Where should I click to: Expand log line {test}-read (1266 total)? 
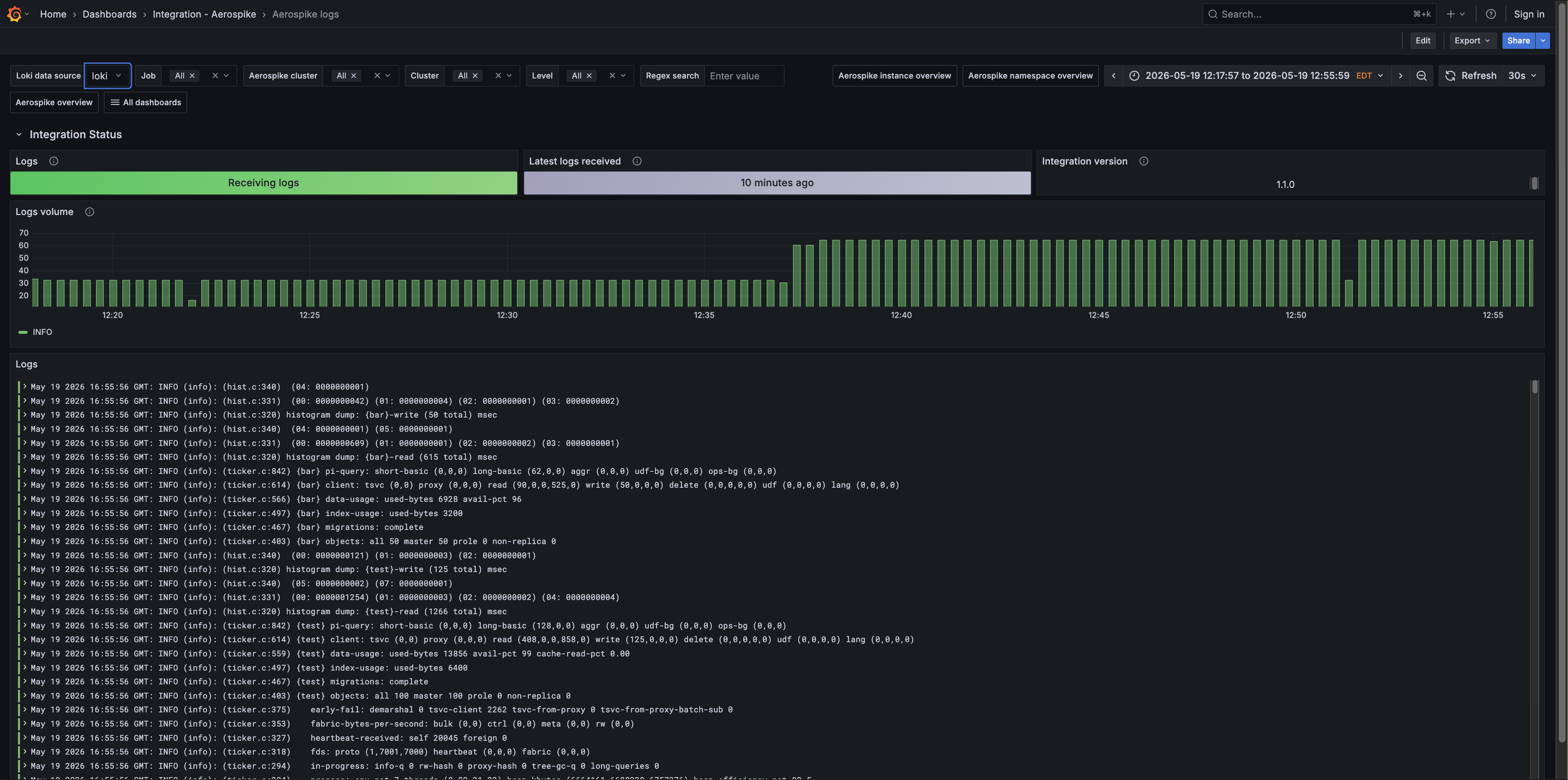(24, 611)
